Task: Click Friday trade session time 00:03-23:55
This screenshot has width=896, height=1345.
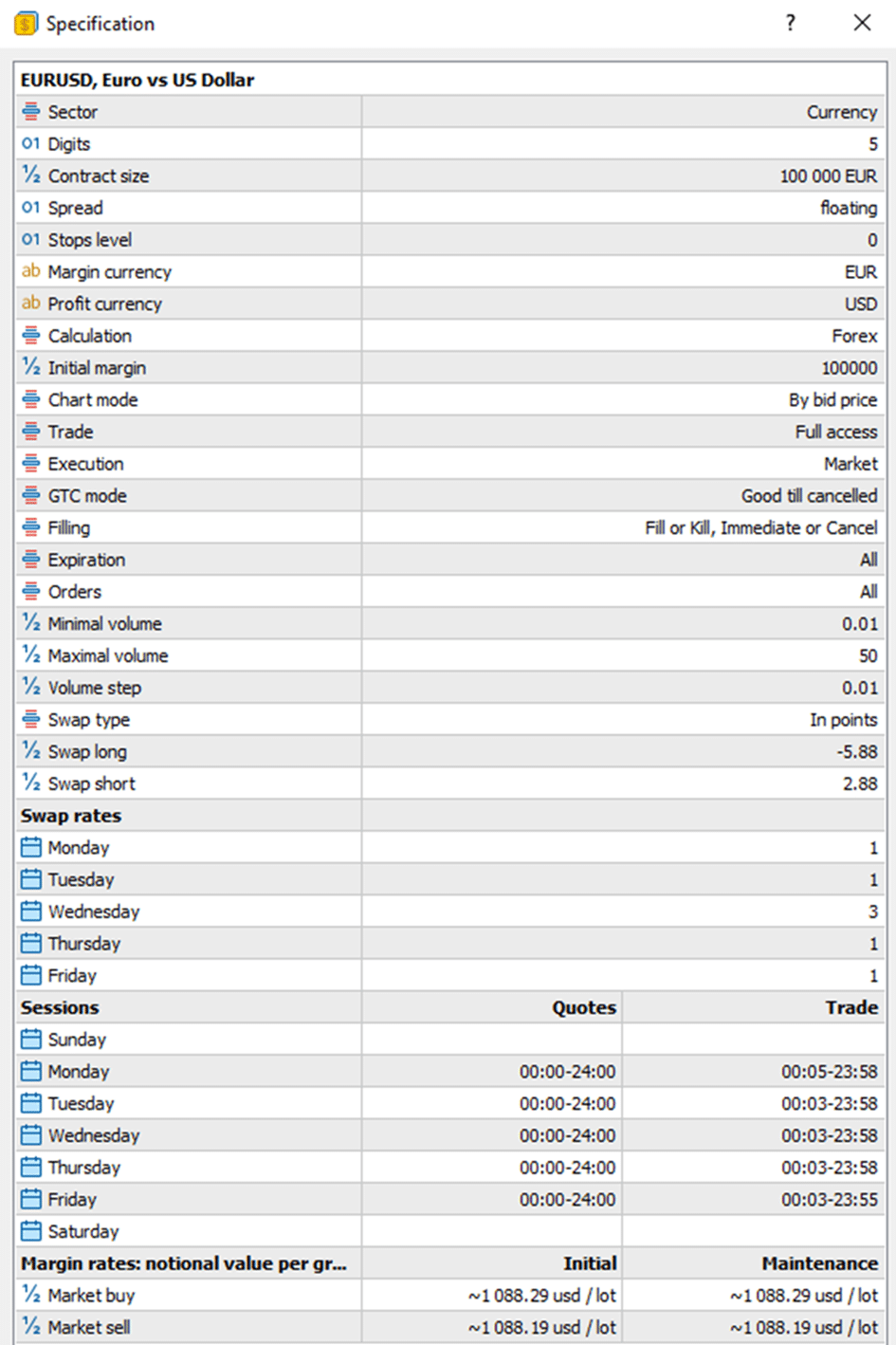Action: (x=829, y=1200)
